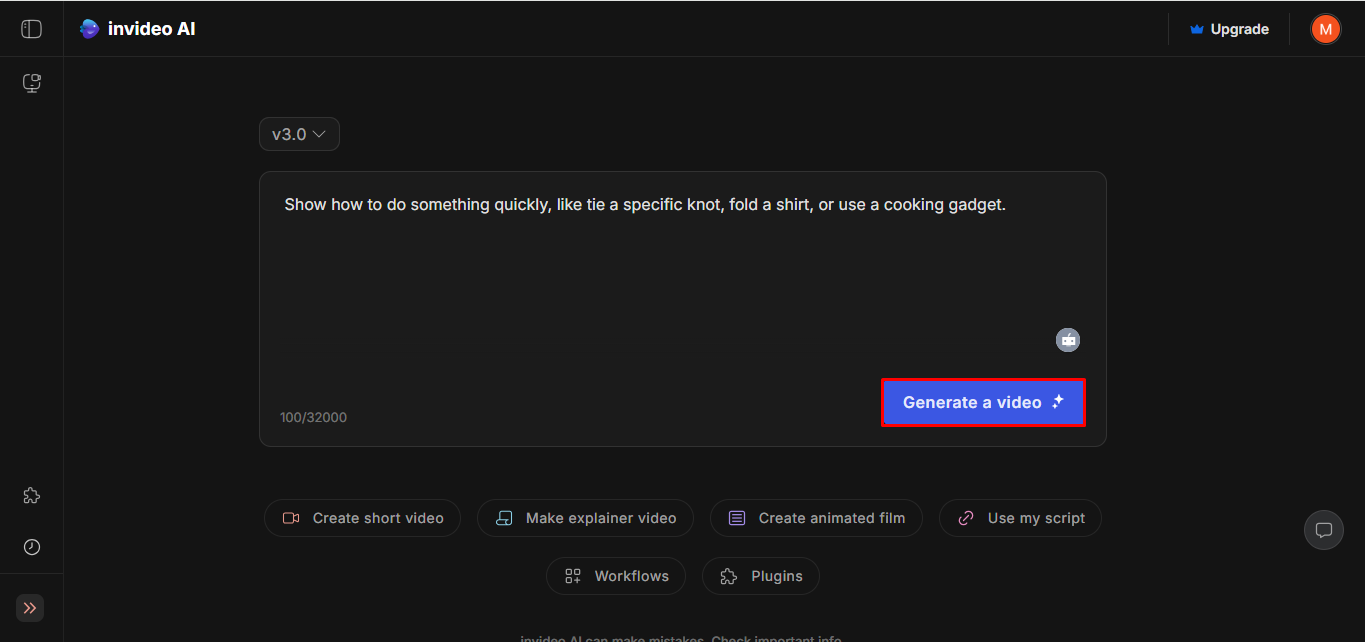Open the screen recording icon in sidebar
Viewport: 1365px width, 642px height.
click(32, 83)
